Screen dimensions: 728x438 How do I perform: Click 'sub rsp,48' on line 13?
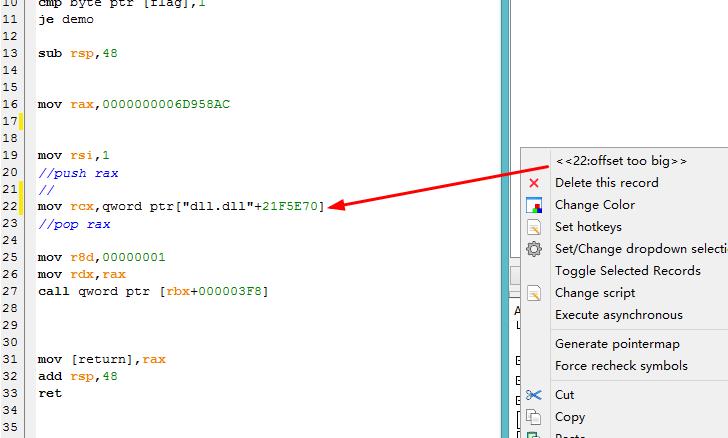[x=78, y=53]
